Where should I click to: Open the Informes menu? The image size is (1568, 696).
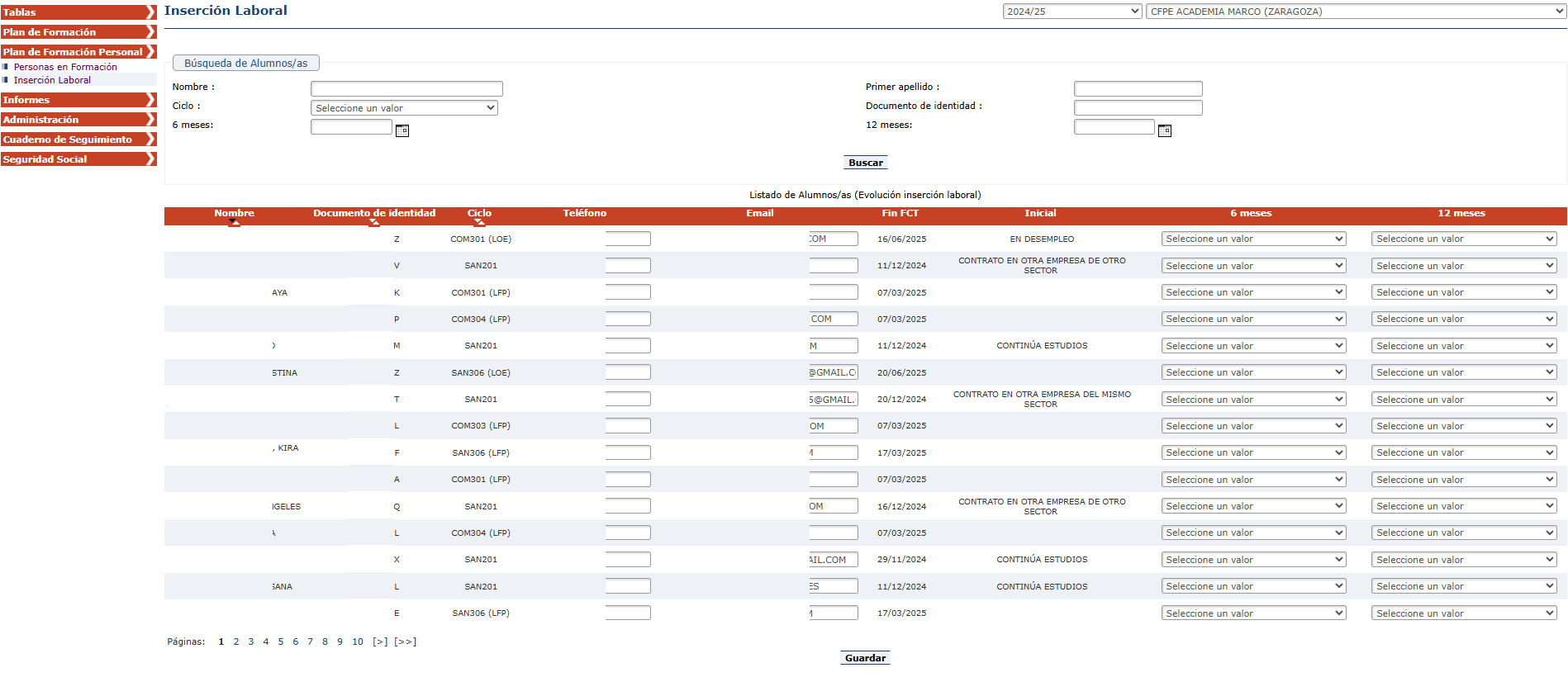[78, 100]
